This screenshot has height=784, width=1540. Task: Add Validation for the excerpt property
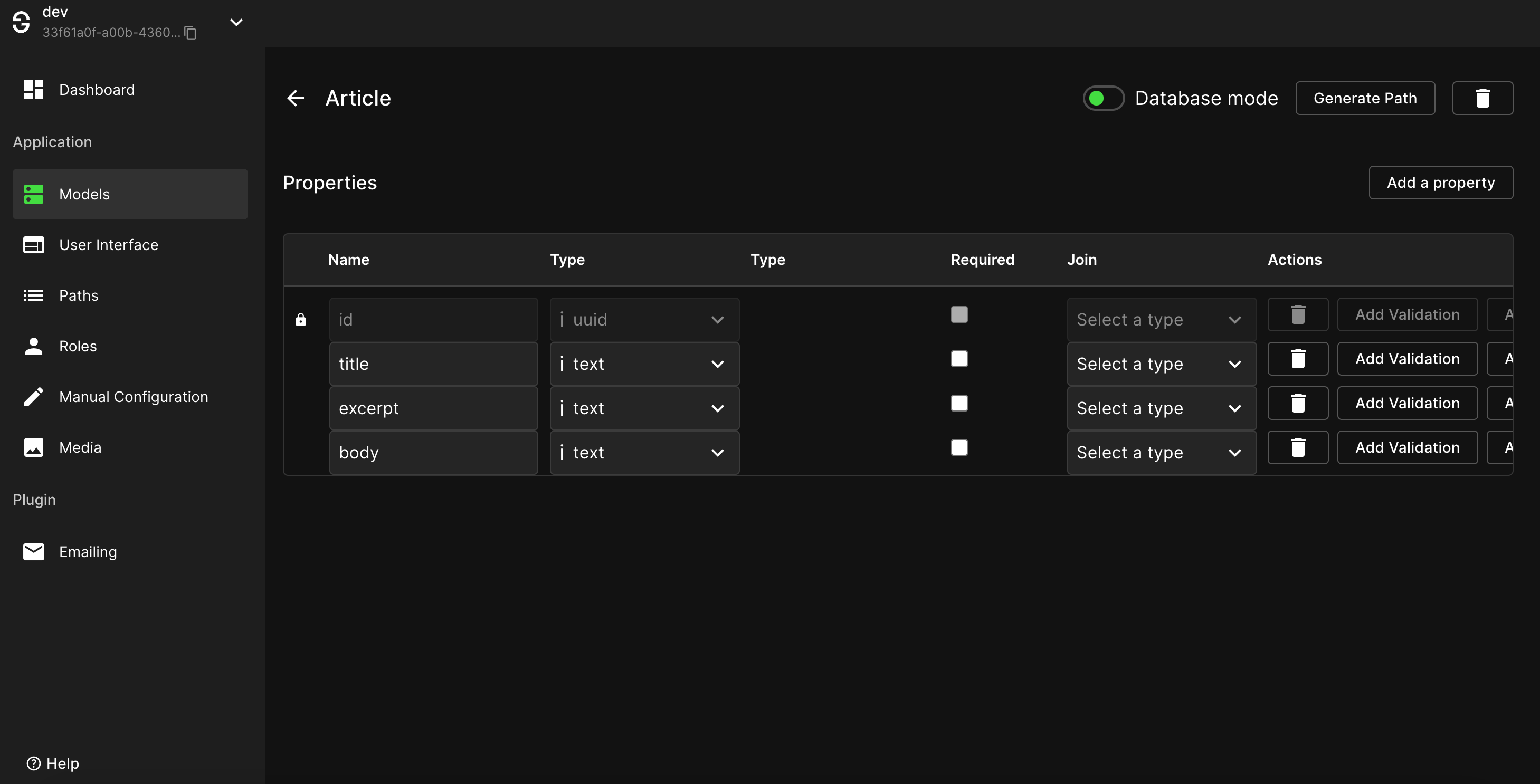tap(1408, 403)
